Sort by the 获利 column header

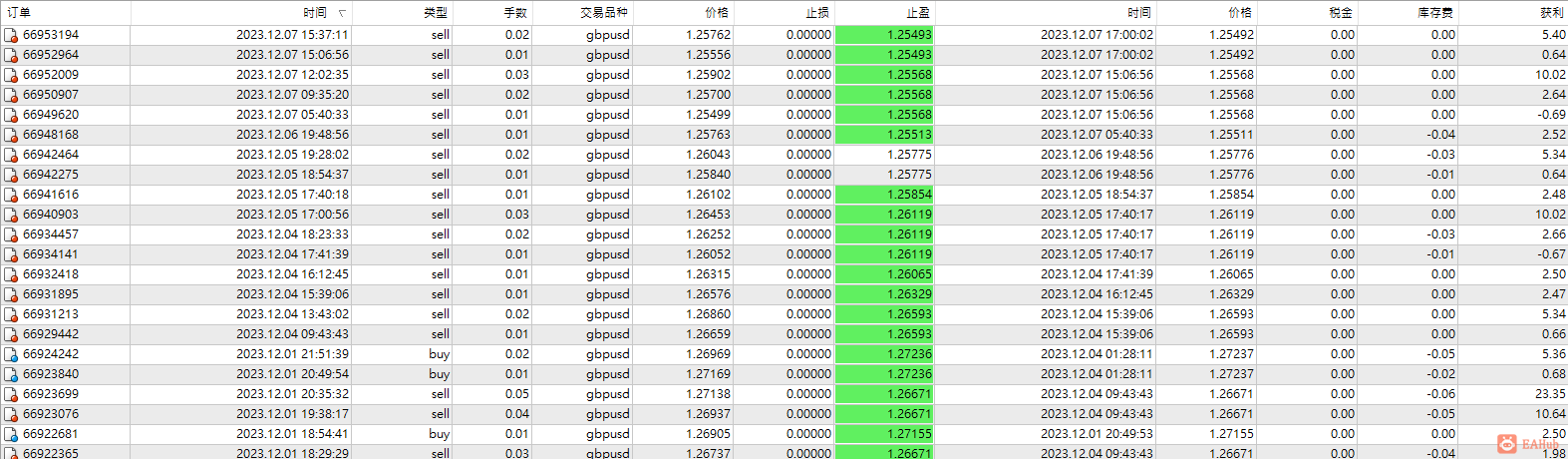[x=1513, y=13]
